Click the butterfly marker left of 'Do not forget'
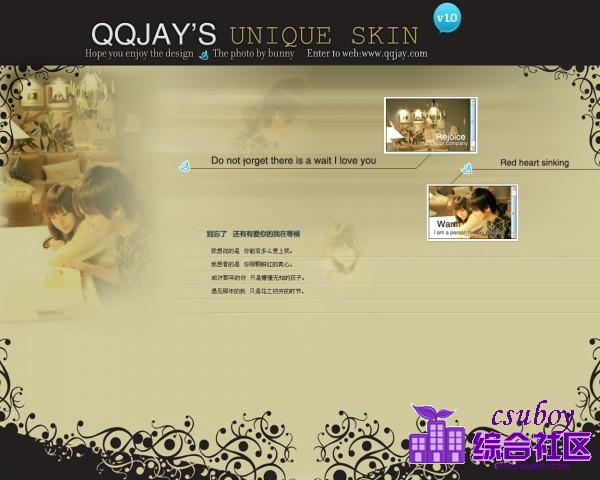Image resolution: width=600 pixels, height=480 pixels. click(184, 165)
